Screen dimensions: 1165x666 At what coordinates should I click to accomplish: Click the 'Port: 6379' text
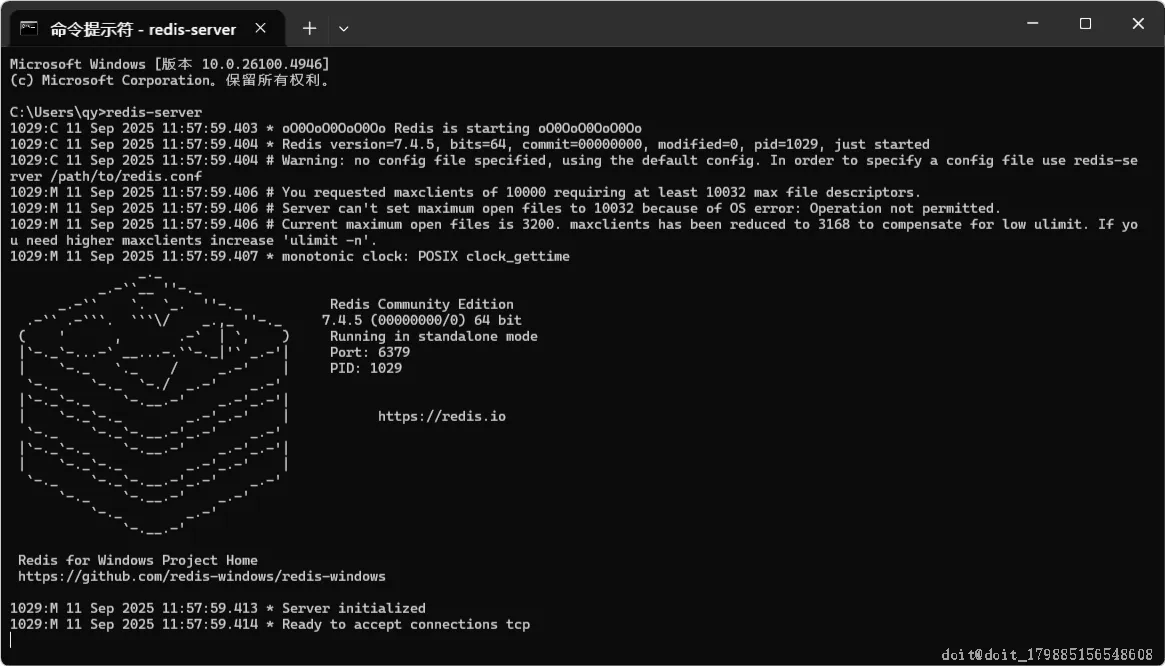(370, 352)
